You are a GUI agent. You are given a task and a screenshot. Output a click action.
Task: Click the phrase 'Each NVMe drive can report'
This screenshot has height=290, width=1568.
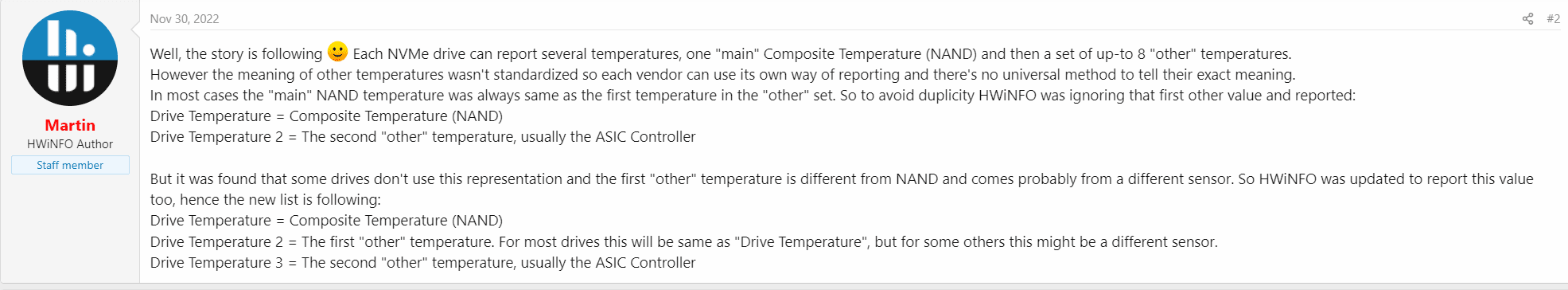(439, 53)
